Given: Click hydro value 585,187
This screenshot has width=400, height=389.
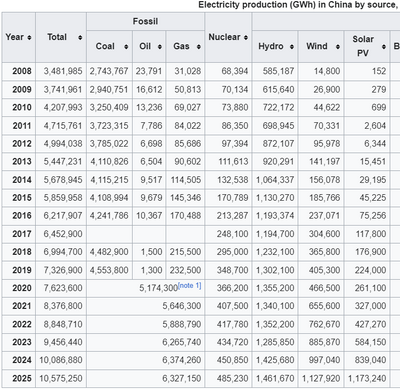Looking at the screenshot, I should [278, 71].
